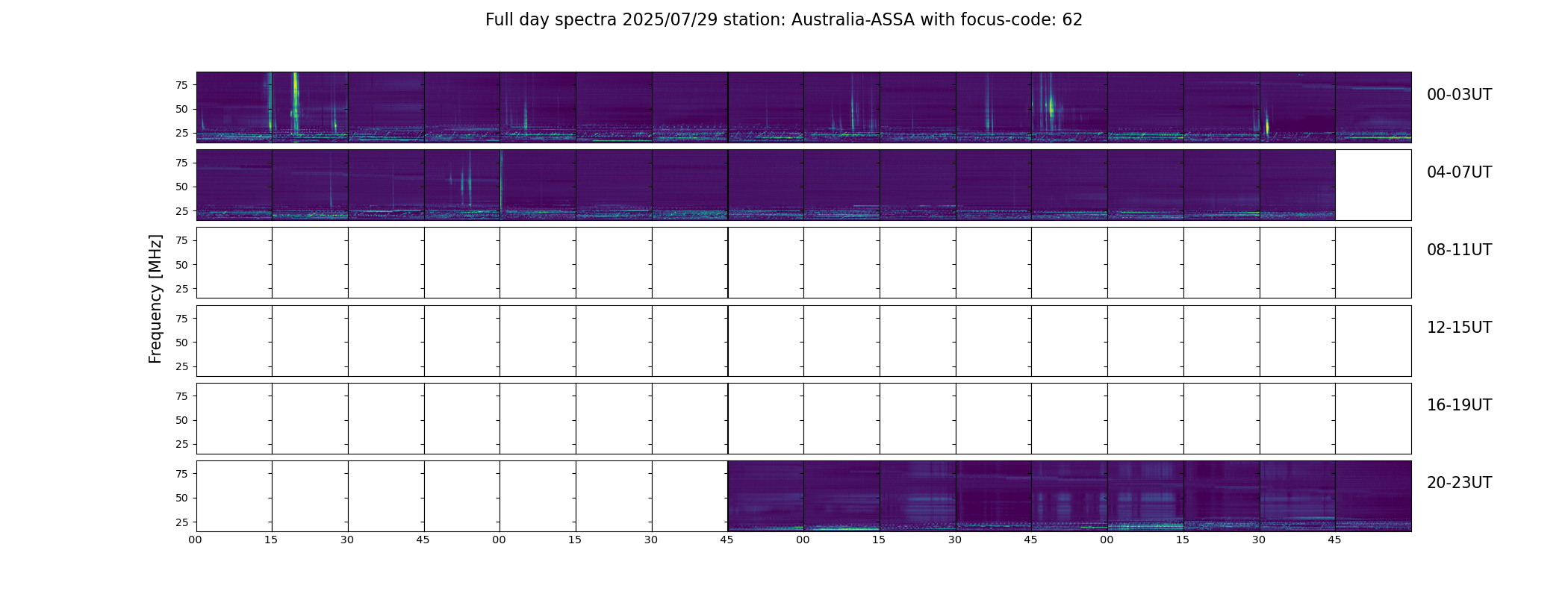Click the empty white last panel in 04-07UT row
This screenshot has height=597, width=1568.
[1373, 185]
